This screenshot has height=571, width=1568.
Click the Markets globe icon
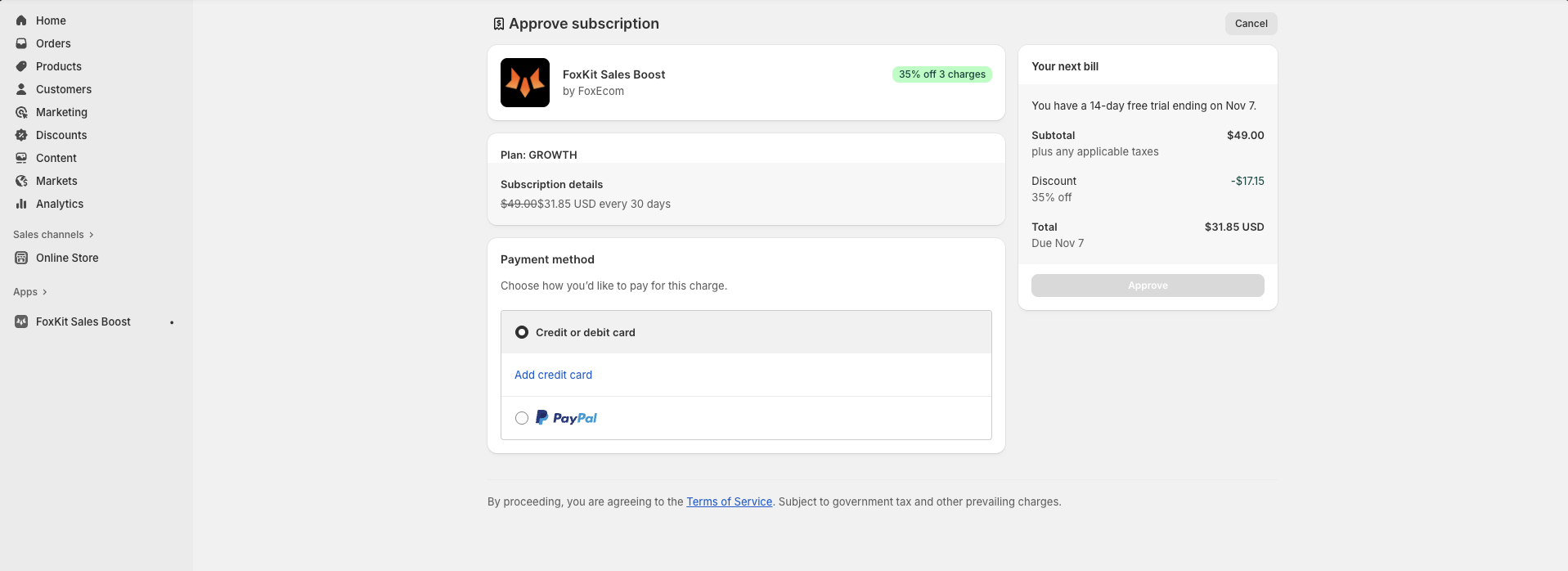pyautogui.click(x=21, y=181)
